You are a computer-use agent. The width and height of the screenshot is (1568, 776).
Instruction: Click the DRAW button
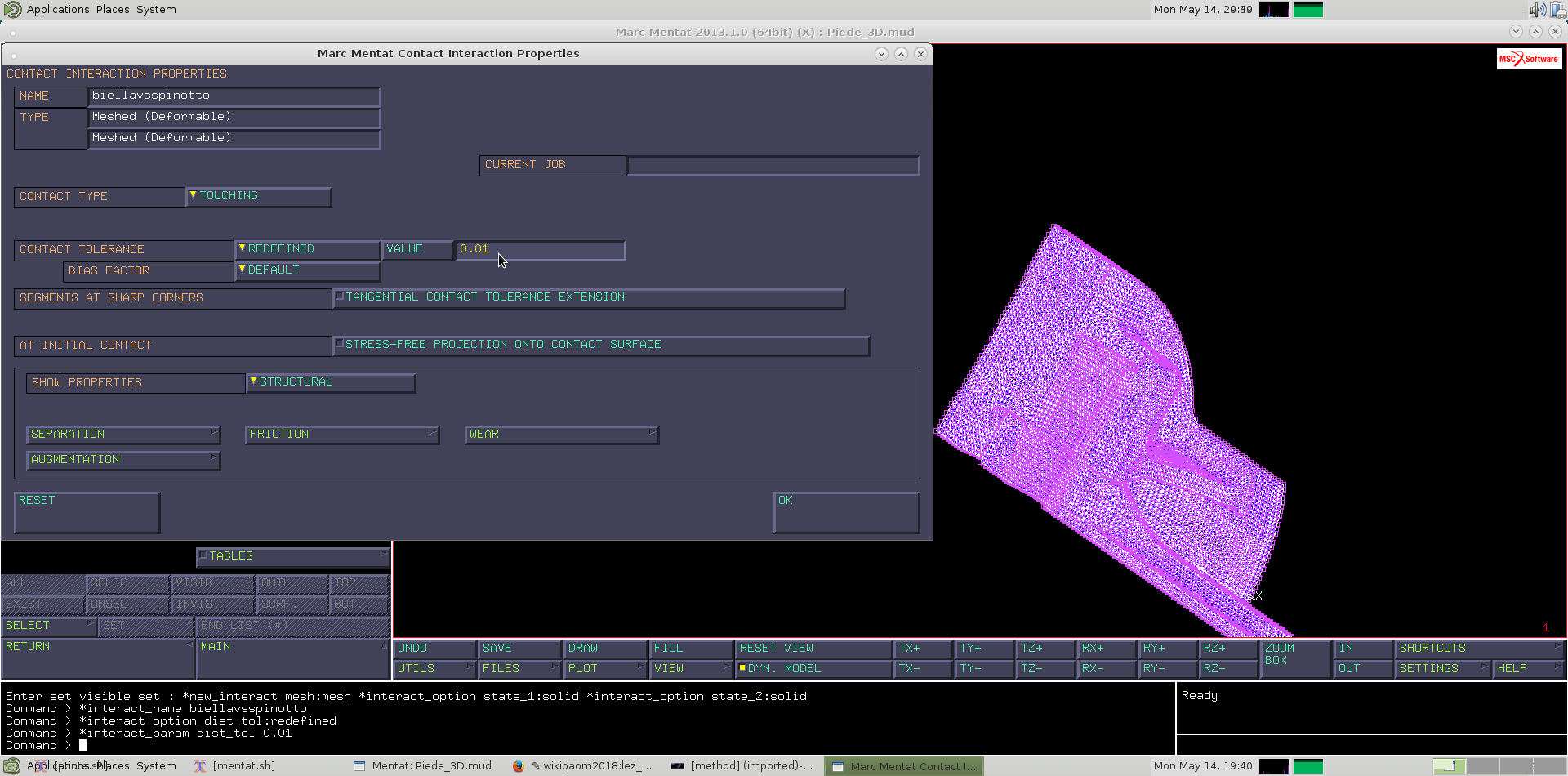pyautogui.click(x=605, y=649)
